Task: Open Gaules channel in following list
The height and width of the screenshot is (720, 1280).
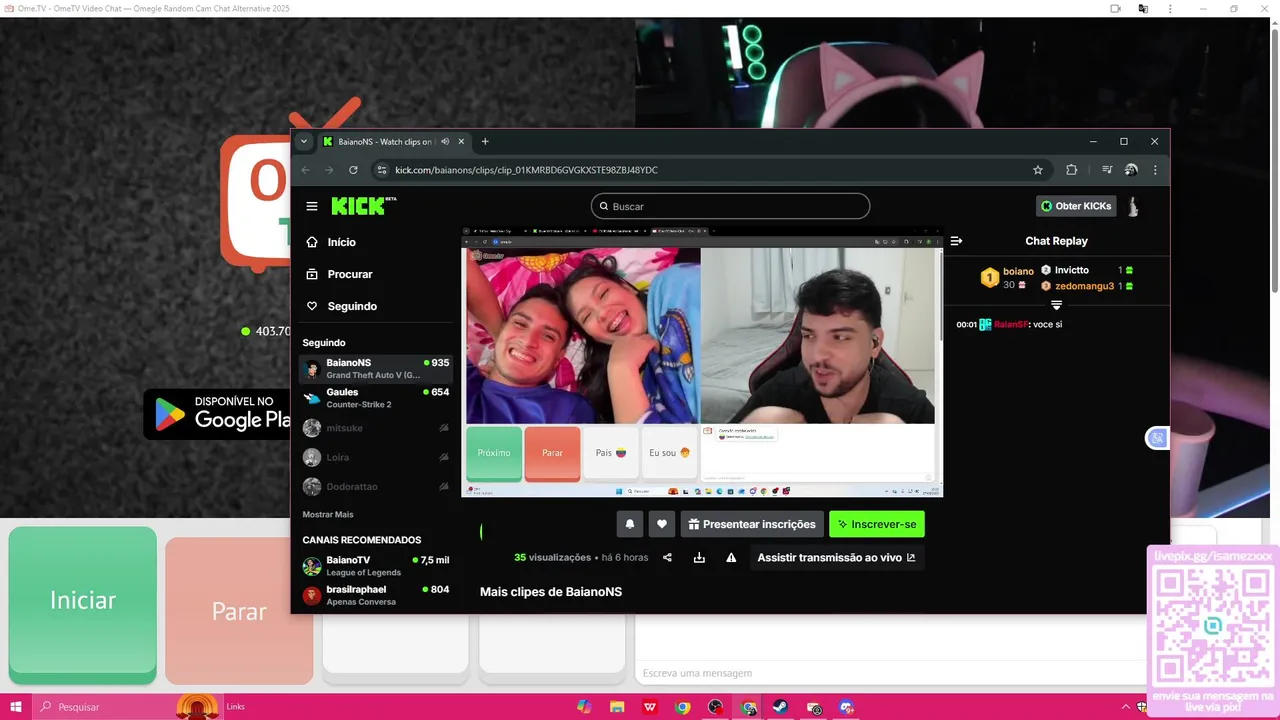Action: point(376,398)
